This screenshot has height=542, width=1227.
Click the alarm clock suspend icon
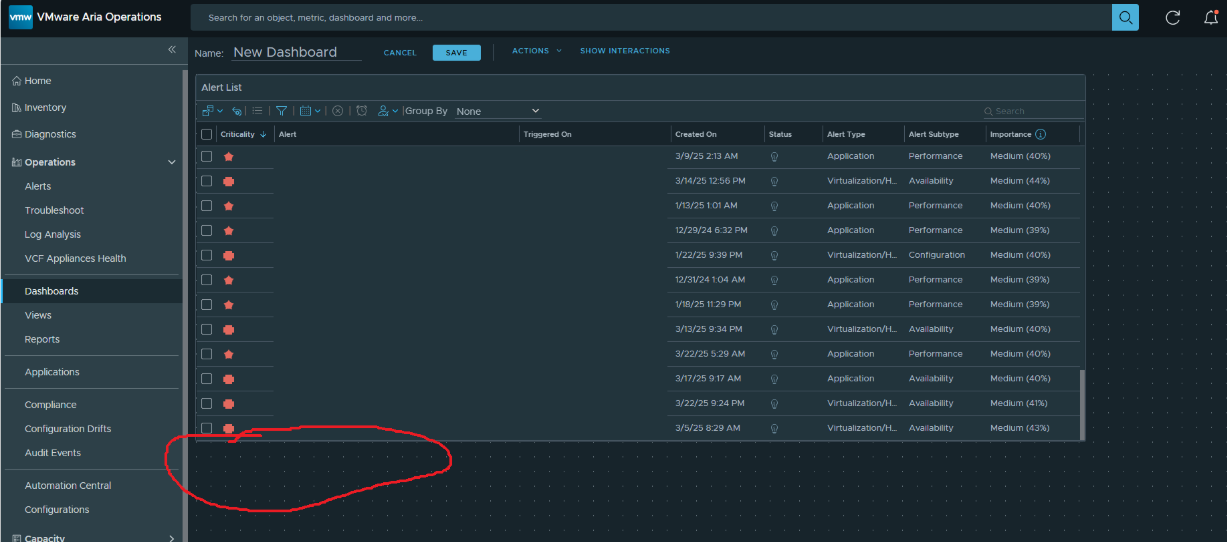(x=362, y=111)
